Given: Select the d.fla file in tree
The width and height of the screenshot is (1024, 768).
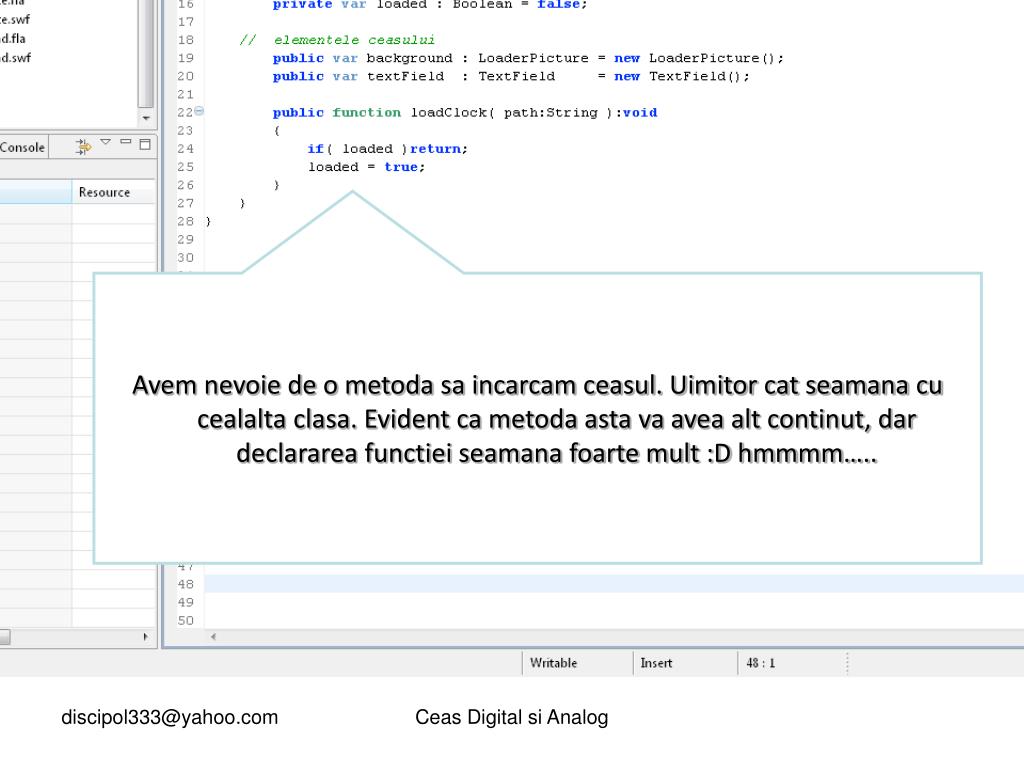Looking at the screenshot, I should pyautogui.click(x=12, y=39).
